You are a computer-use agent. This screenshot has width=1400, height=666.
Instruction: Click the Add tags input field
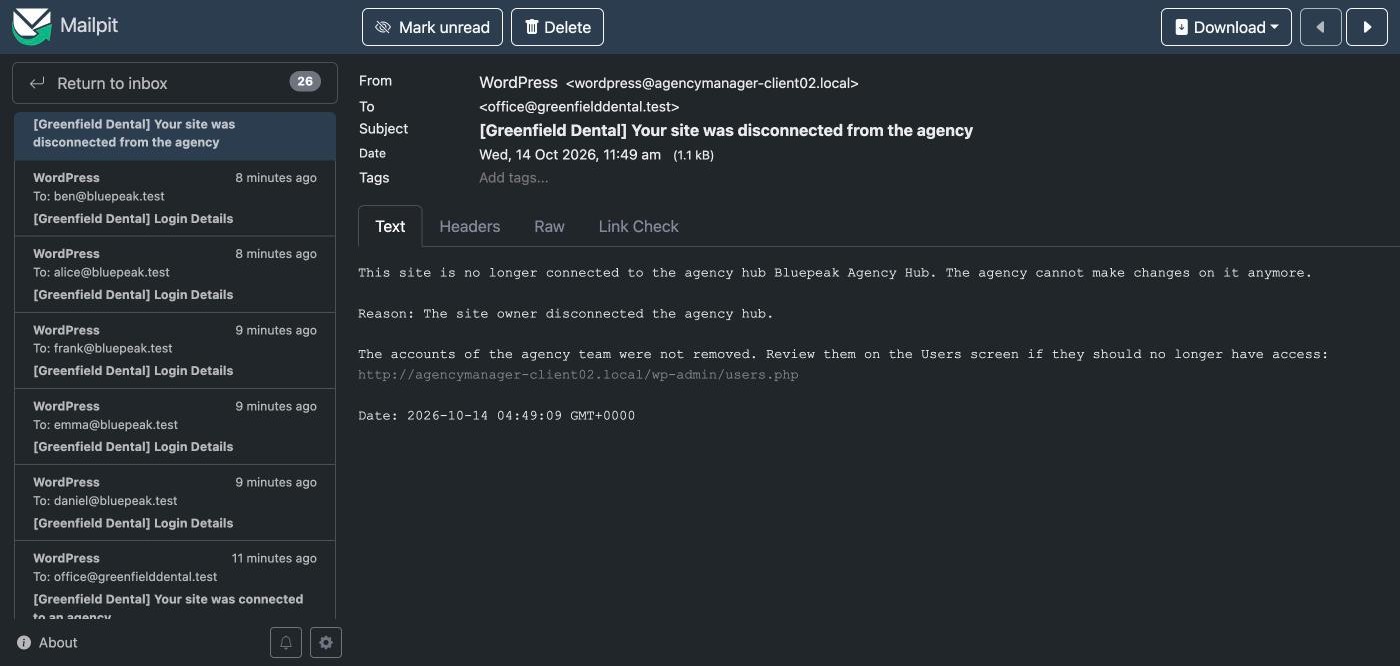(x=514, y=178)
